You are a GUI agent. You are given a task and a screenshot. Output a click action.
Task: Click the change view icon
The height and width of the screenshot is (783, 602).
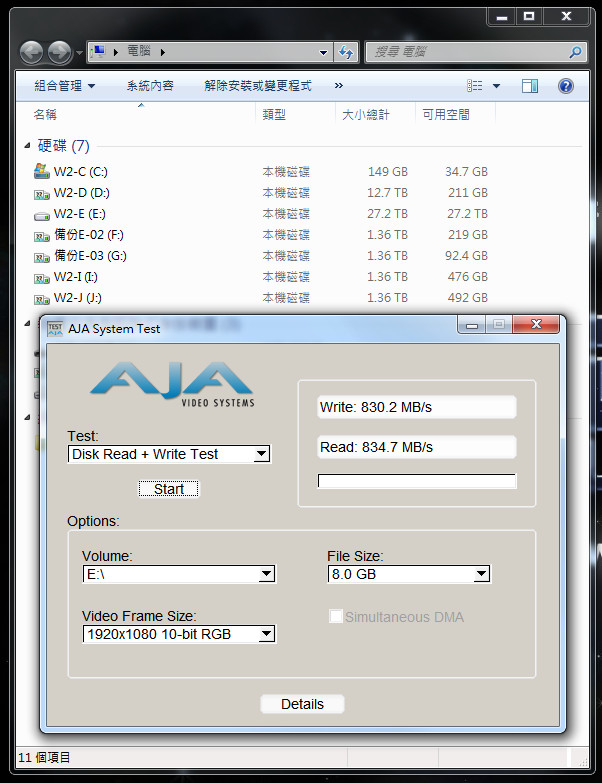coord(475,86)
